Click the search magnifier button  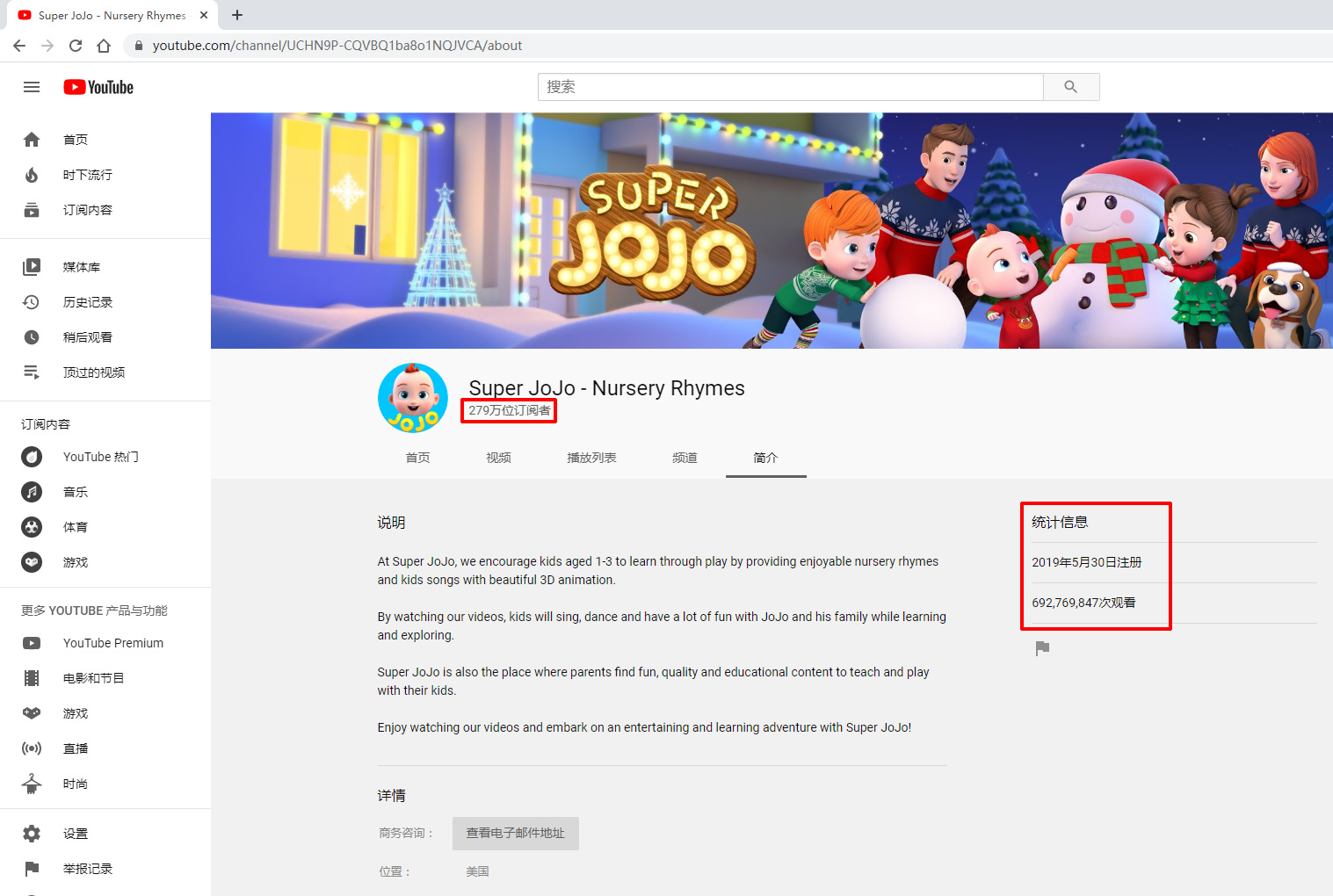pyautogui.click(x=1071, y=87)
